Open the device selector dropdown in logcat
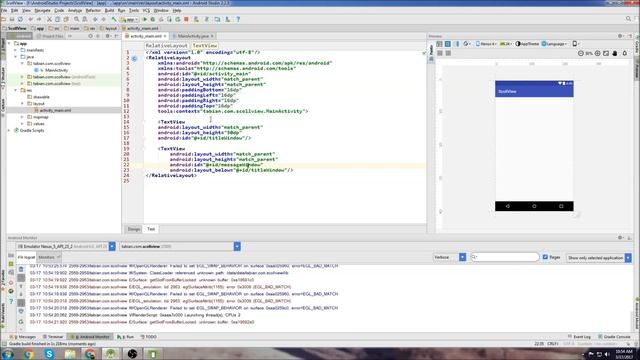The image size is (640, 360). (x=112, y=246)
